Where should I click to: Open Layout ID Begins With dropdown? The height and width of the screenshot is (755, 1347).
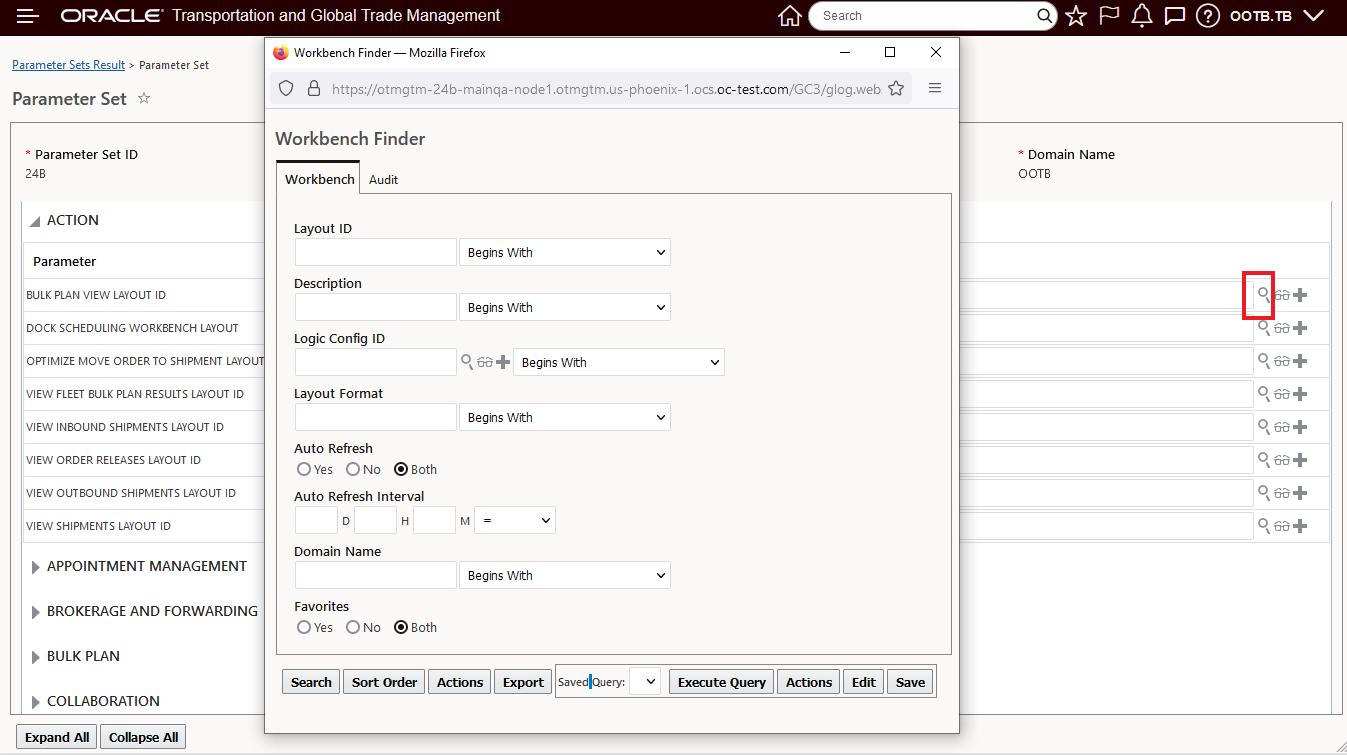565,252
